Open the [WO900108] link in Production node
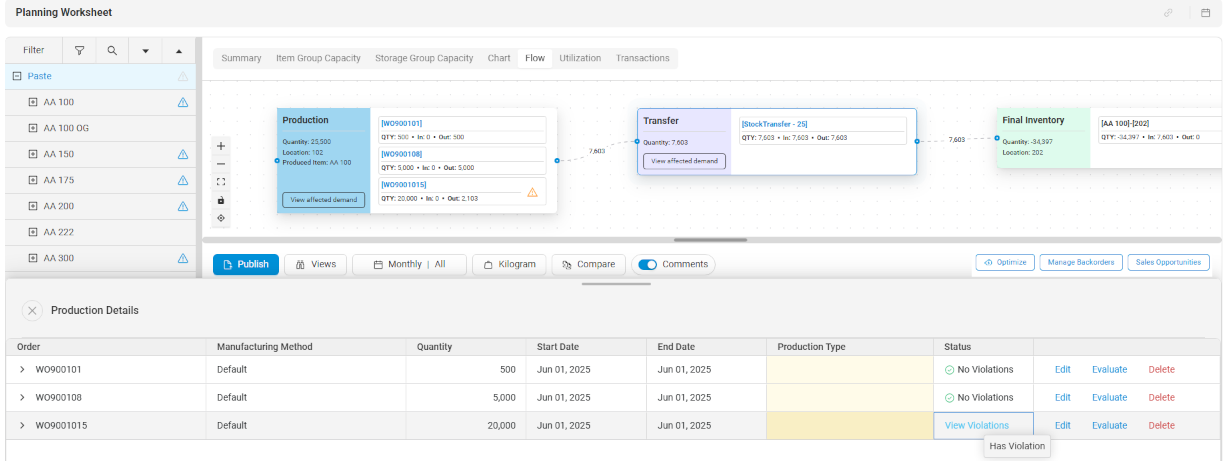The height and width of the screenshot is (461, 1228). 402,155
